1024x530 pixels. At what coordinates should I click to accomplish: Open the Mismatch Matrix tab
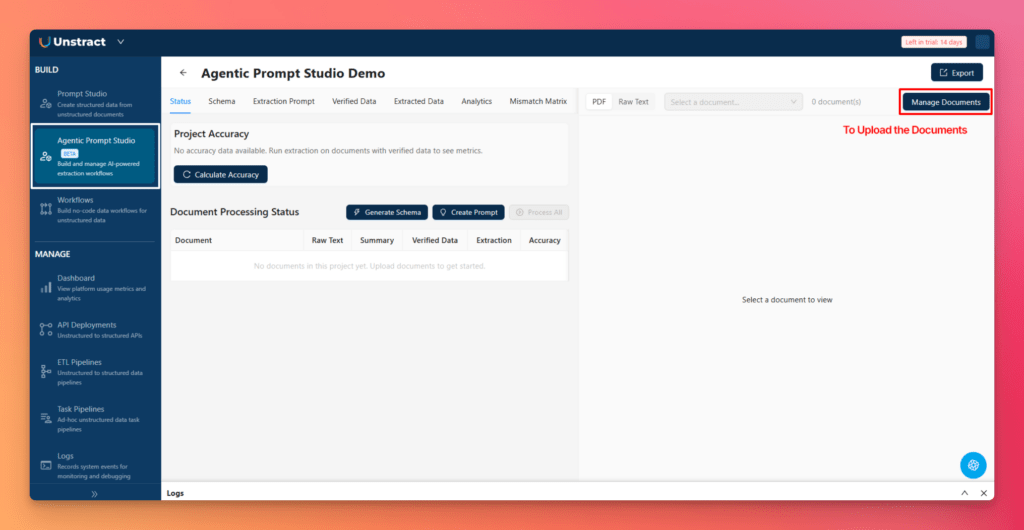click(538, 101)
